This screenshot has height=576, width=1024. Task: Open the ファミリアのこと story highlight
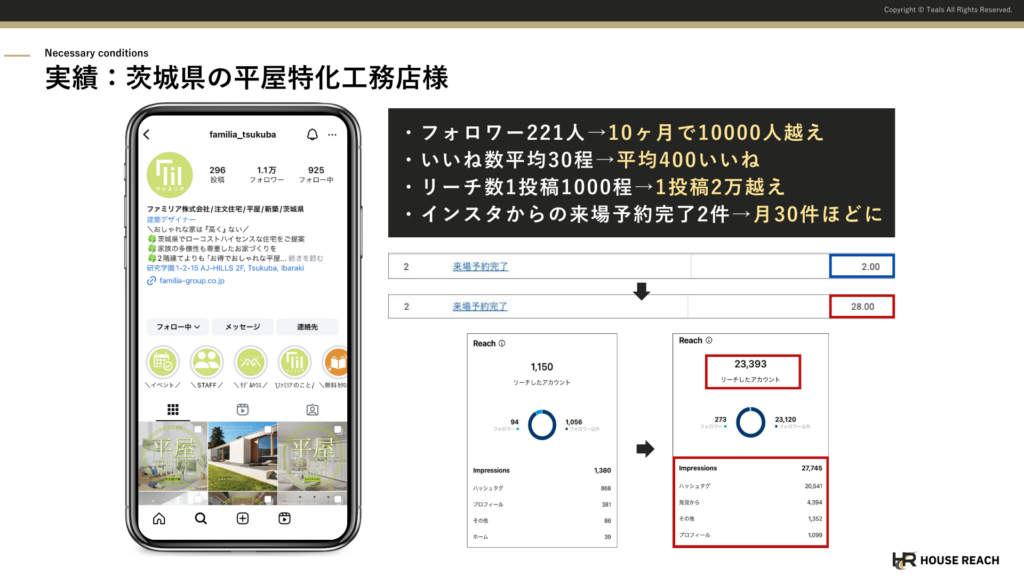pyautogui.click(x=294, y=362)
